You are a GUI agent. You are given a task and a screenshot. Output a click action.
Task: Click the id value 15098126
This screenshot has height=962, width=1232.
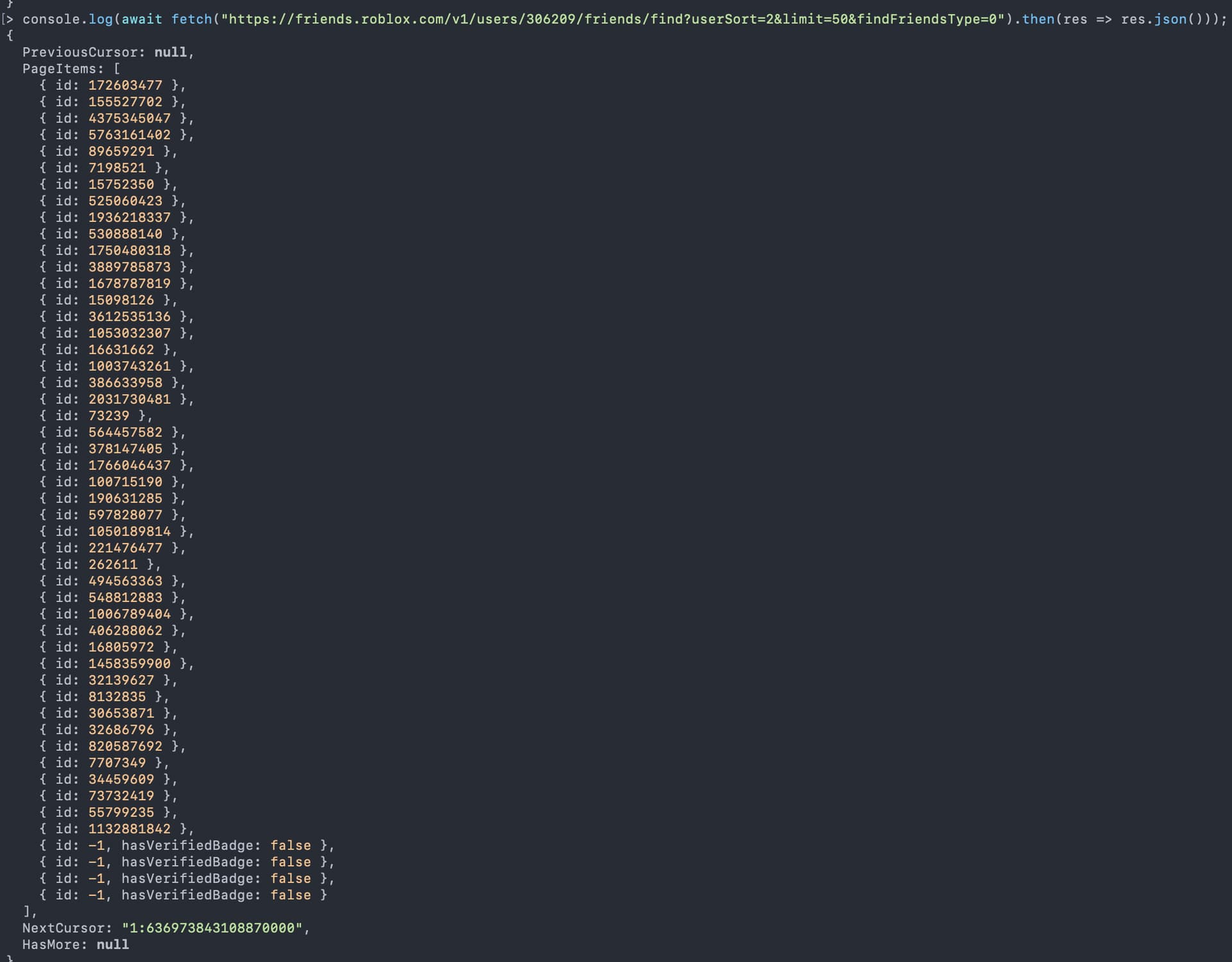pos(121,300)
